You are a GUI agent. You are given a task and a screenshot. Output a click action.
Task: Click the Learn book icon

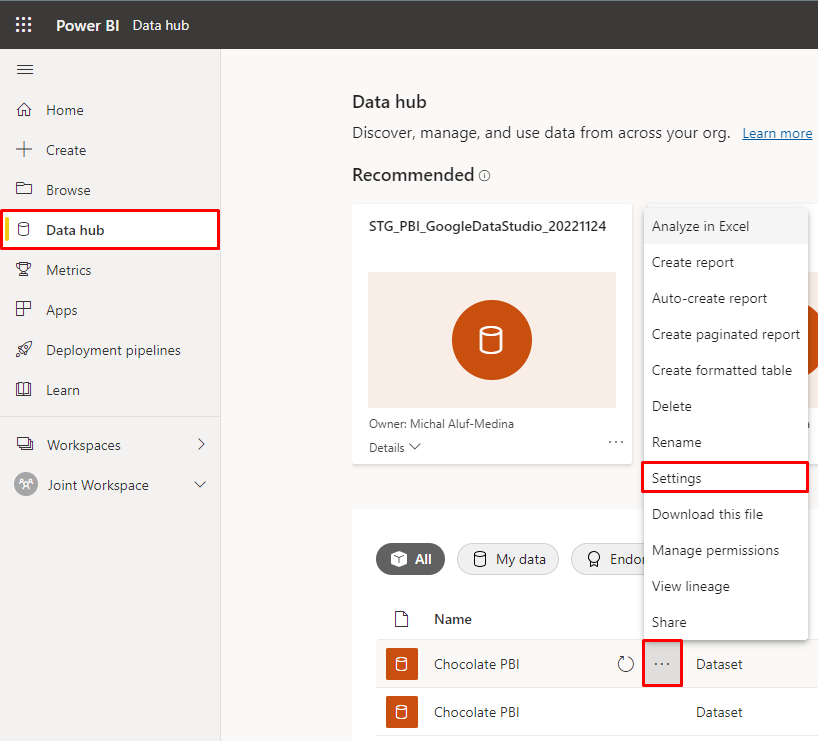[x=24, y=389]
